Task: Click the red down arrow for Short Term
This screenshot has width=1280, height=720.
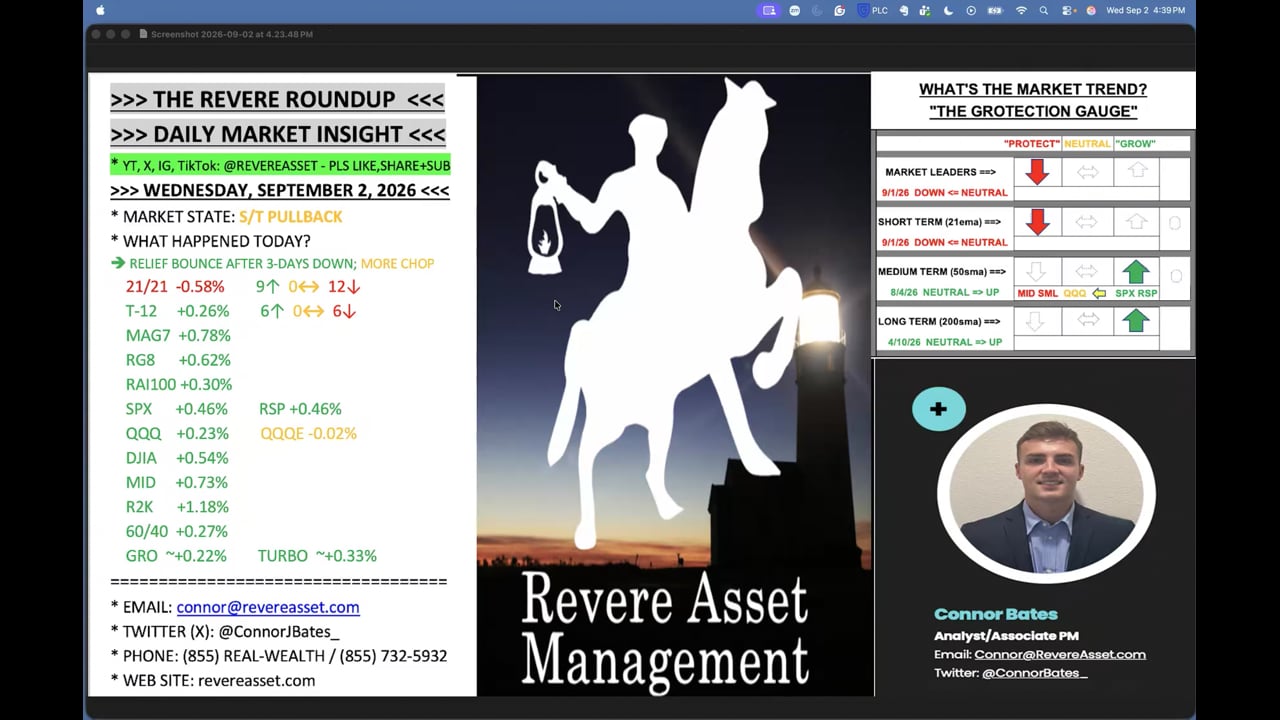Action: point(1038,222)
